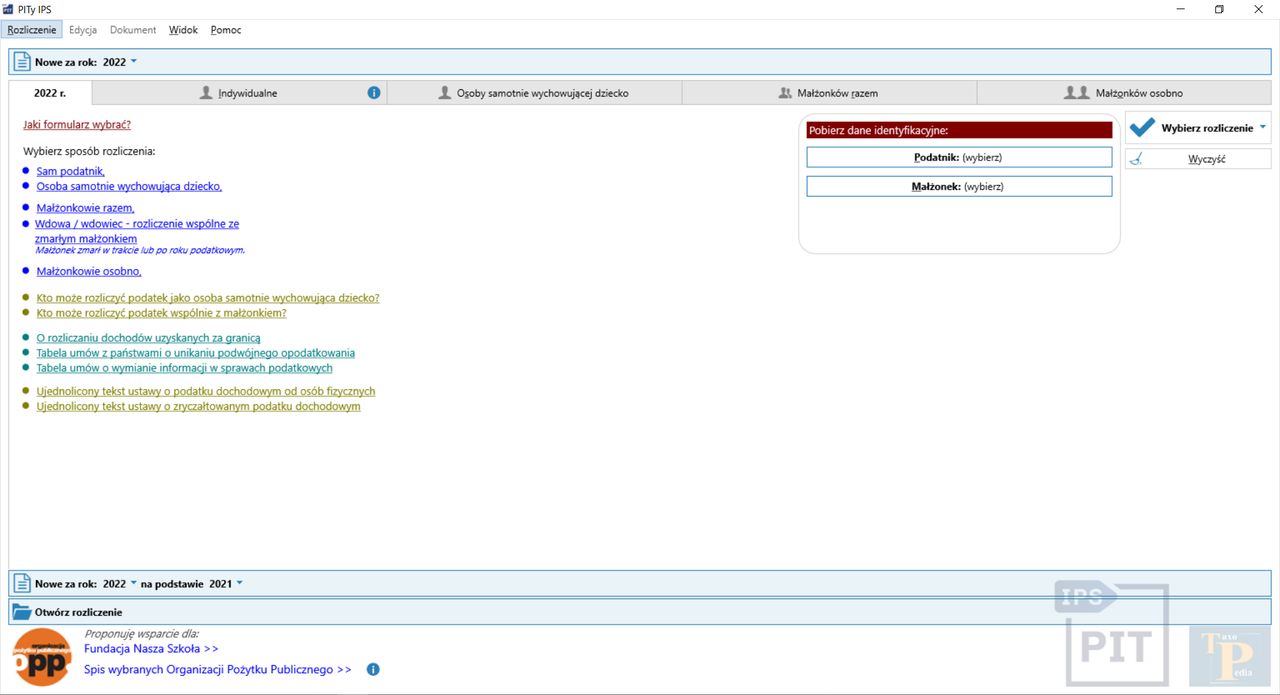Open link about single-parent tax settlement eligibility

(x=208, y=298)
